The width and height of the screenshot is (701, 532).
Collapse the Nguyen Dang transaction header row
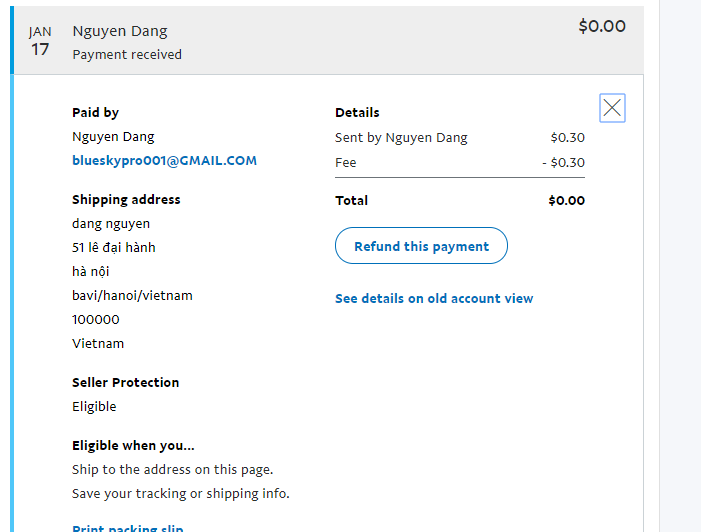coord(330,40)
